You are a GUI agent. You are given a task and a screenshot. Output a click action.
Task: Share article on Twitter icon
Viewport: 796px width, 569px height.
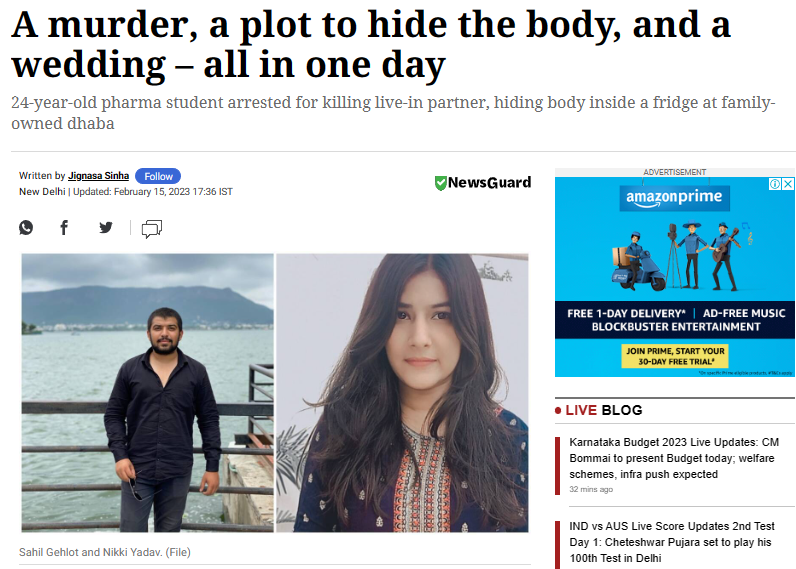(106, 227)
